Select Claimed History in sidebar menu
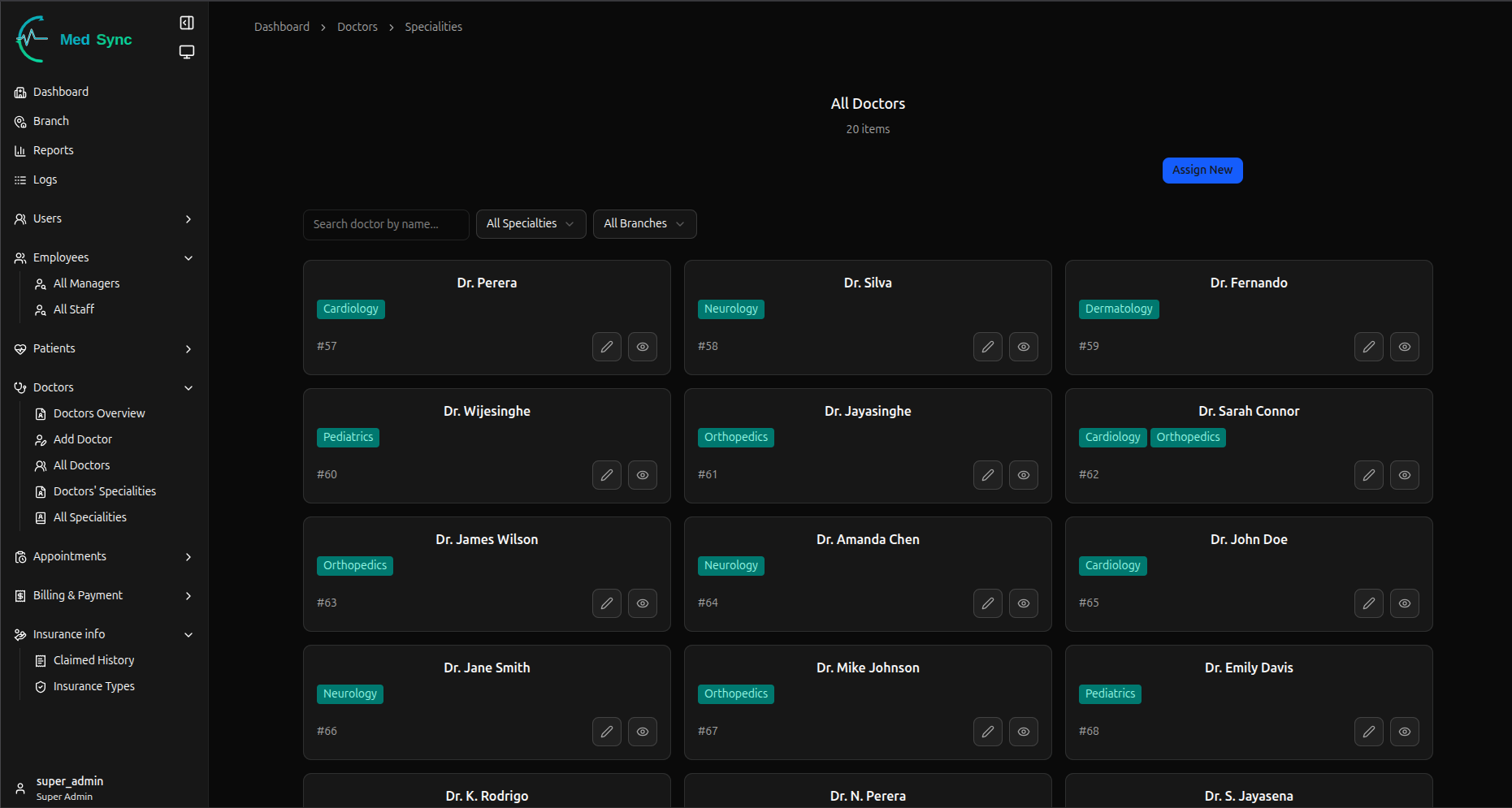 pos(93,660)
